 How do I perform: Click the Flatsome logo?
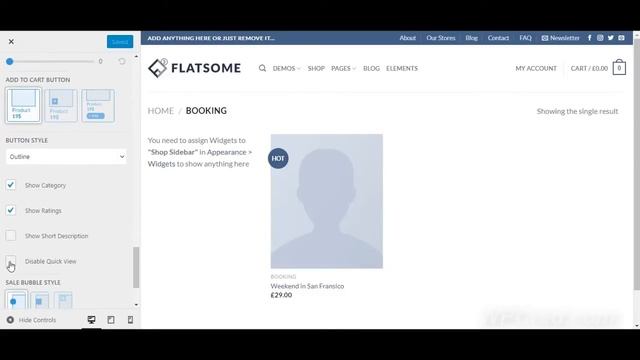(x=194, y=68)
